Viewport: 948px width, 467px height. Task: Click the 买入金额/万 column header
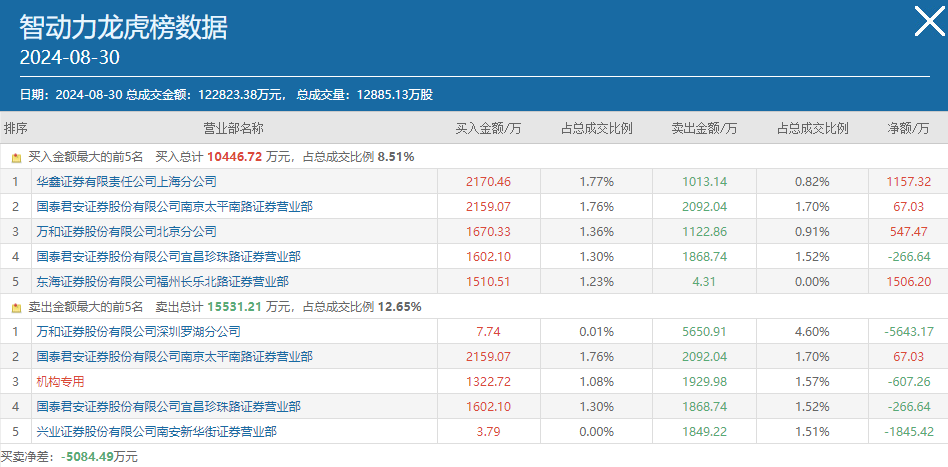click(489, 128)
